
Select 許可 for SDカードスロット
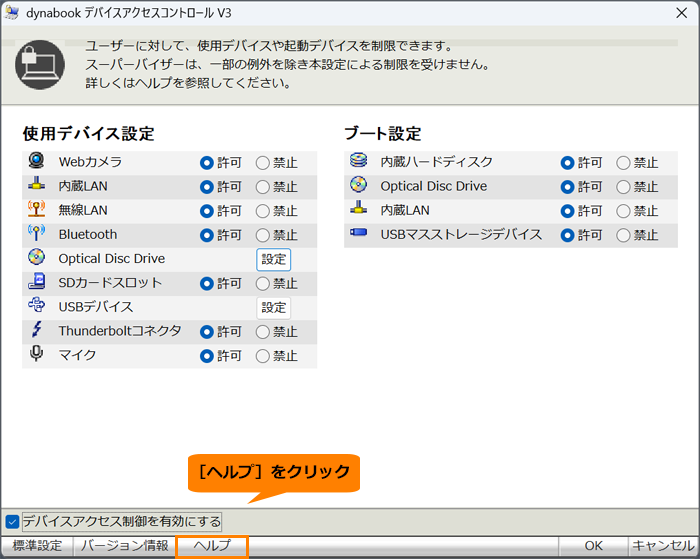207,284
